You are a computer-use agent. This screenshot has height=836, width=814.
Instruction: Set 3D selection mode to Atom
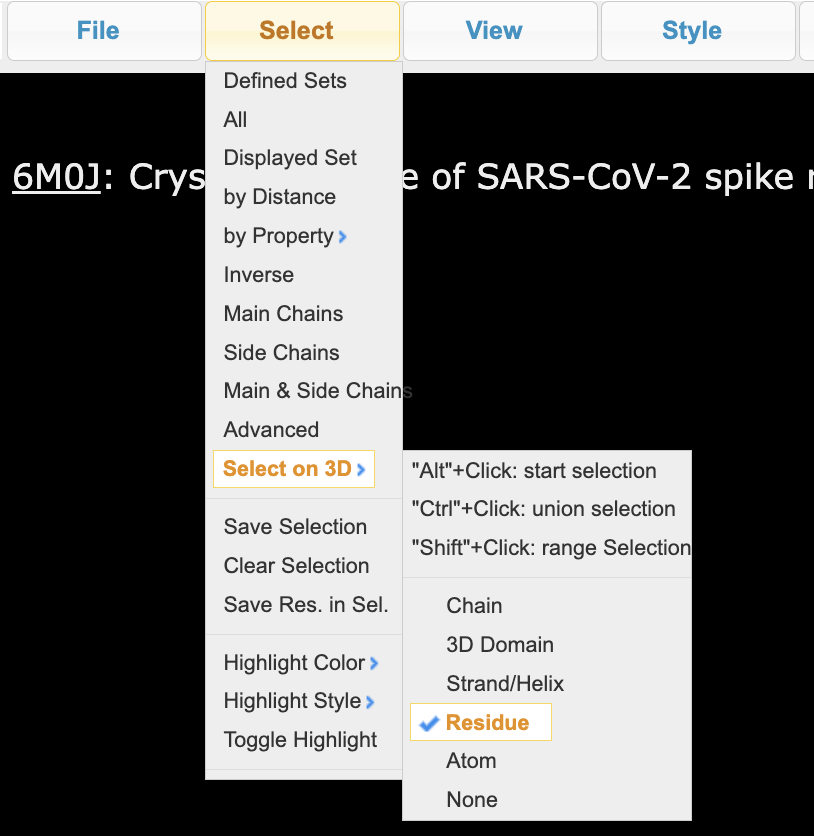click(x=471, y=761)
